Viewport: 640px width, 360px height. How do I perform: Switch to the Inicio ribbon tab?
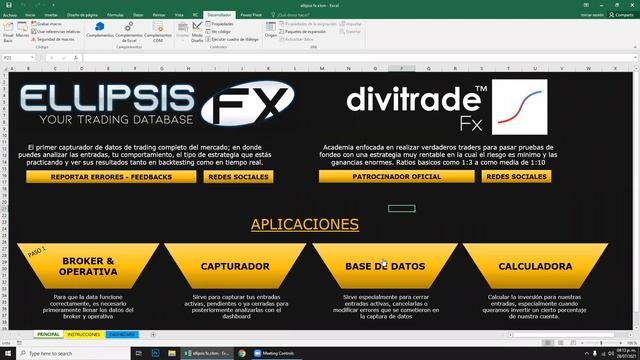click(30, 15)
